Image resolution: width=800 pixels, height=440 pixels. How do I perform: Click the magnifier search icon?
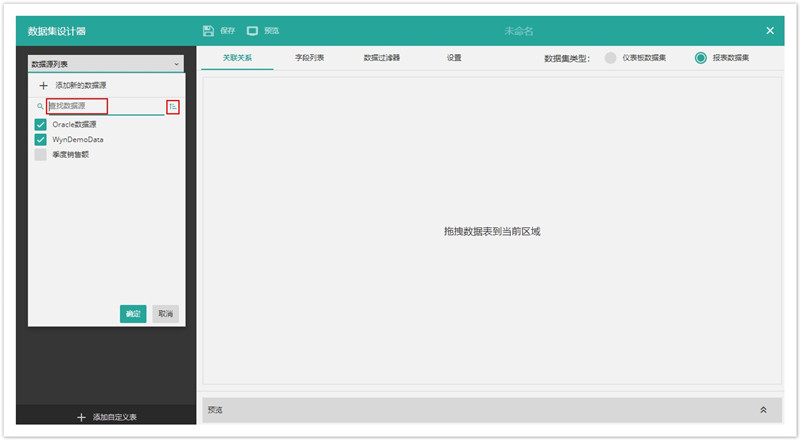pos(40,106)
